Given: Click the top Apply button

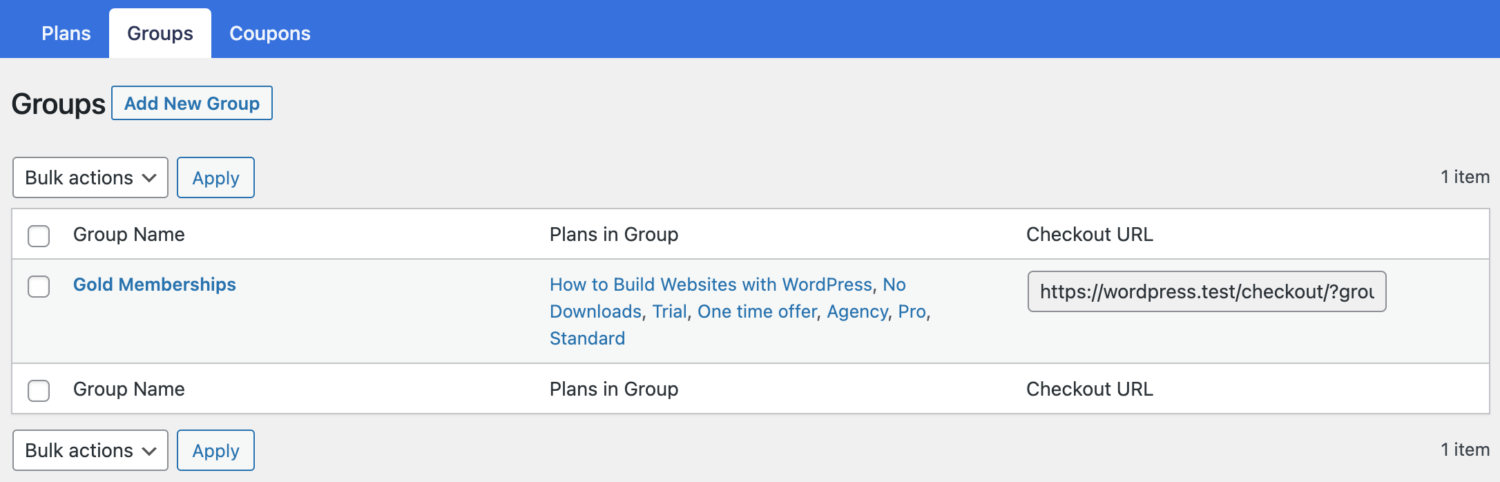Looking at the screenshot, I should (216, 178).
